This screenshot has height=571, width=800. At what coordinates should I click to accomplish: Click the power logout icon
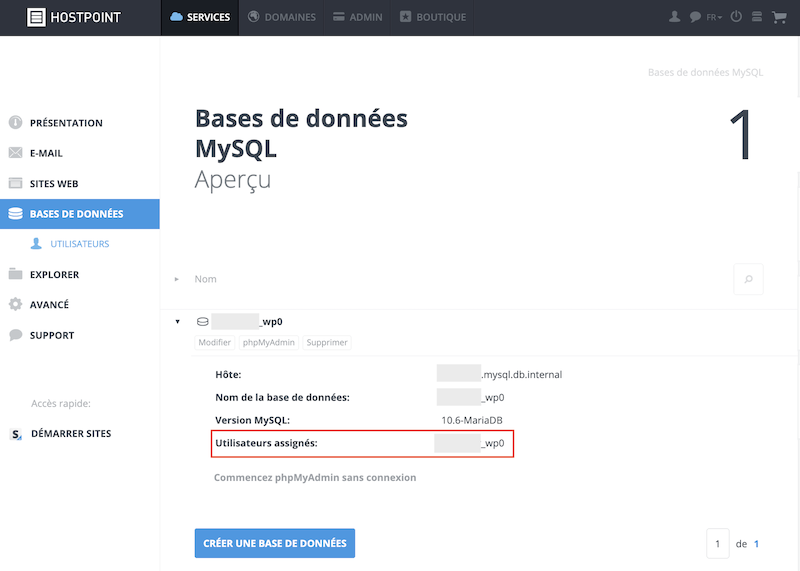point(736,17)
